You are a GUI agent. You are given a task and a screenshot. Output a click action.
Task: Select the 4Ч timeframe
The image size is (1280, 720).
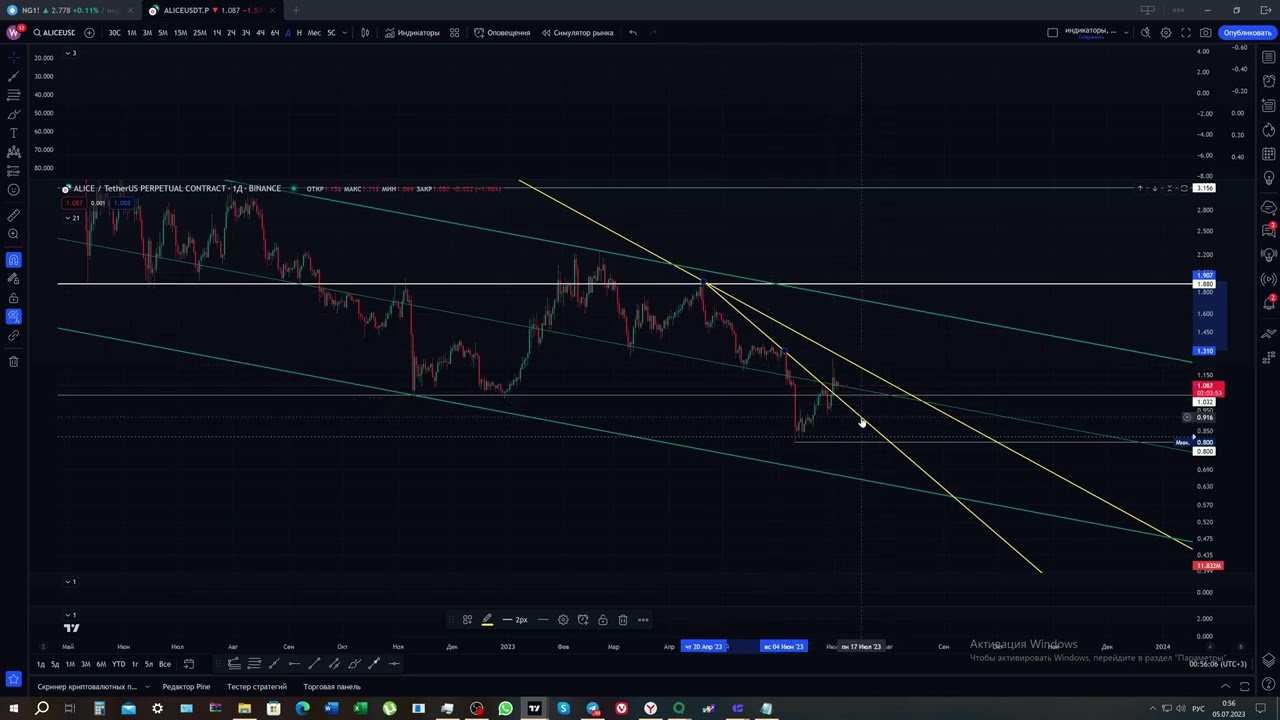click(x=260, y=33)
